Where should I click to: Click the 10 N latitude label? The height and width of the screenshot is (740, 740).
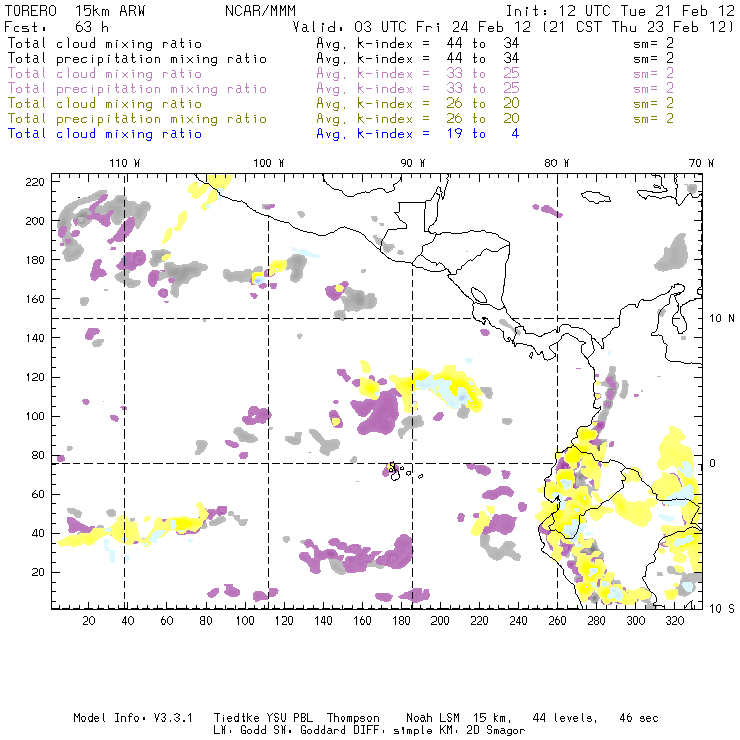(x=722, y=319)
